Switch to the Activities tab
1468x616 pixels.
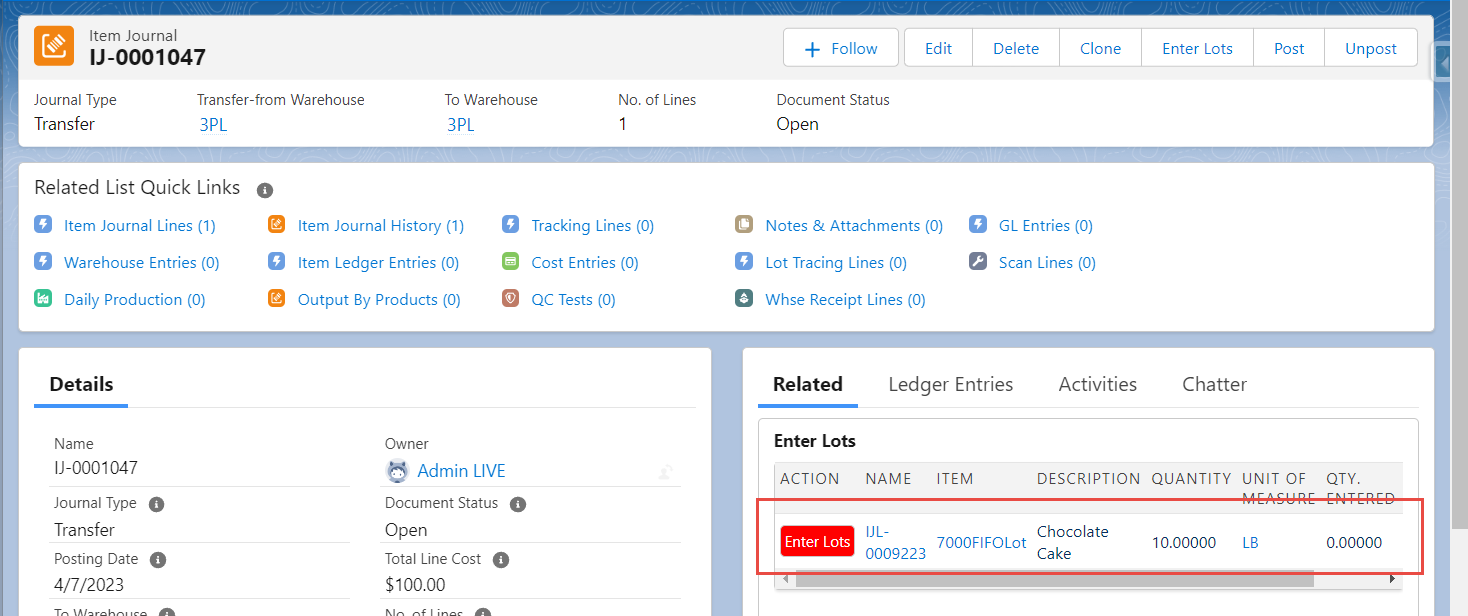(1097, 384)
